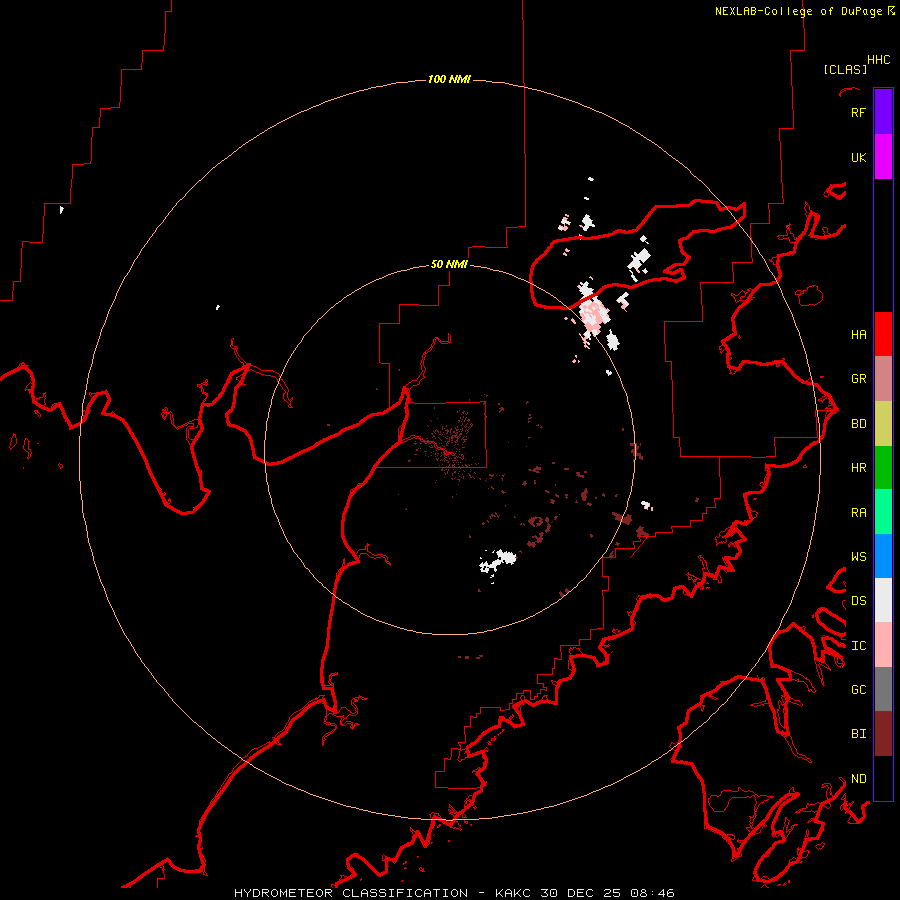This screenshot has height=900, width=900.
Task: Click the 'HR' legend label text
Action: 858,468
